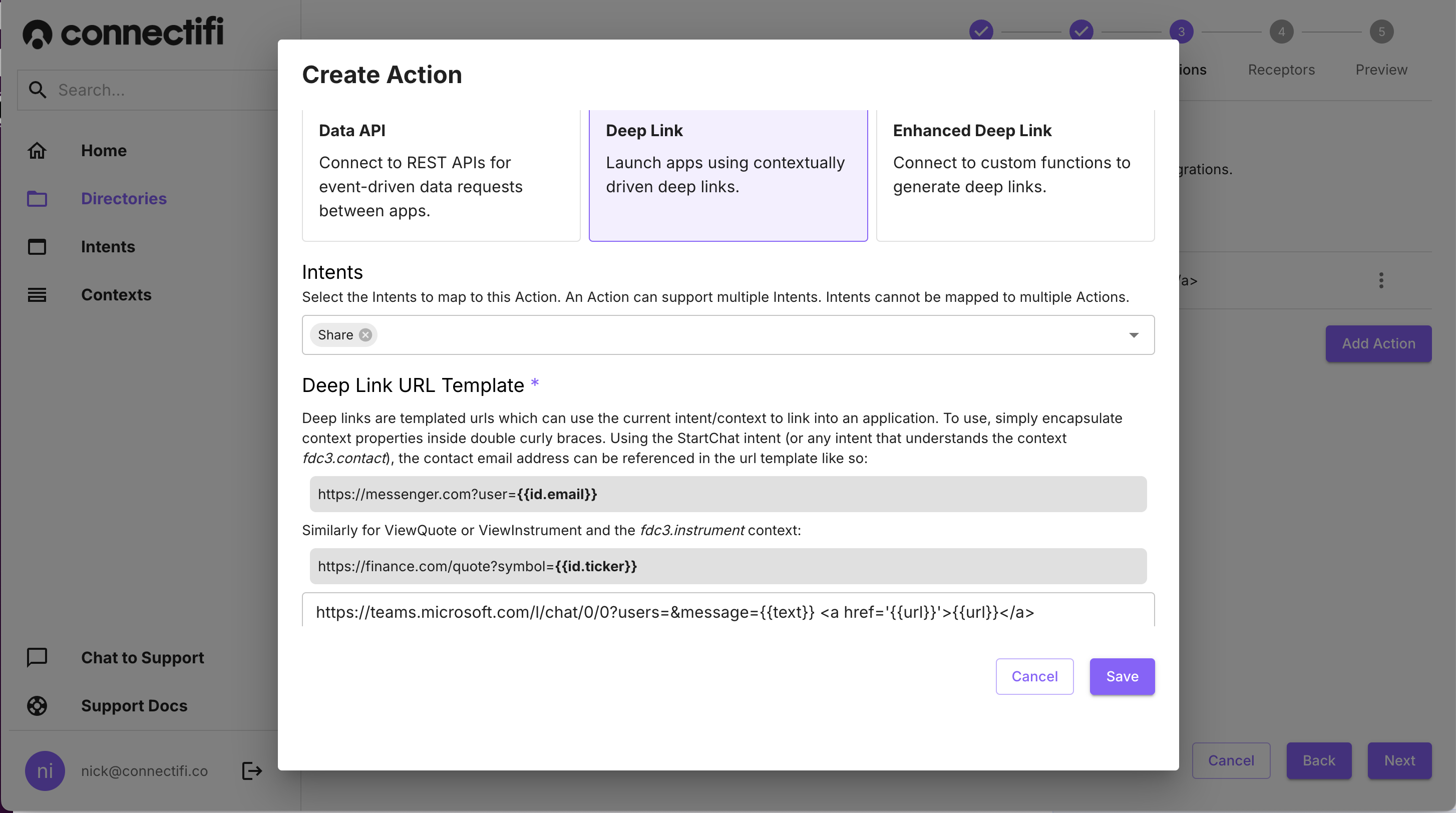1456x813 pixels.
Task: Click the Add Action button
Action: click(1378, 343)
